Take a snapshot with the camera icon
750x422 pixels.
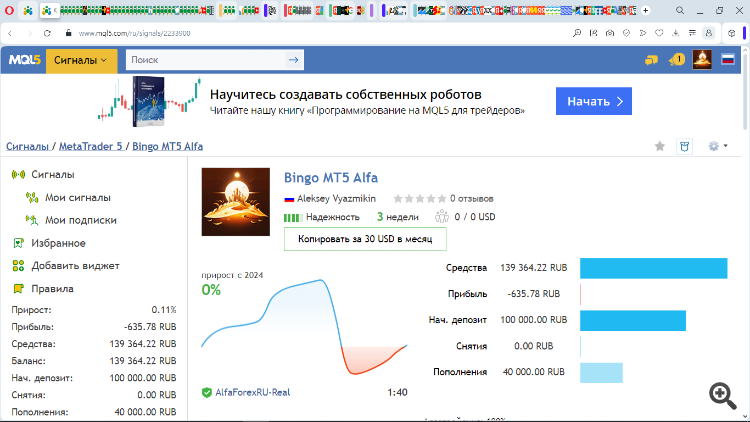point(610,33)
